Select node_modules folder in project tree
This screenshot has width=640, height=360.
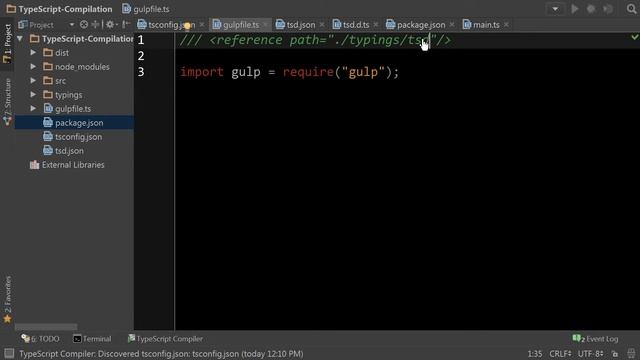pos(82,67)
